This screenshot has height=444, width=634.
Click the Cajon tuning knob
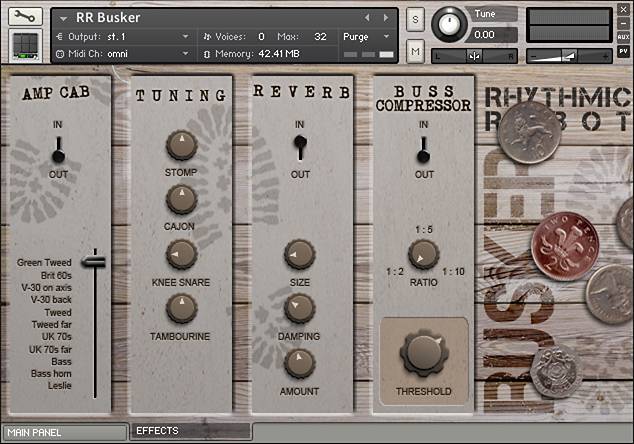pos(182,199)
